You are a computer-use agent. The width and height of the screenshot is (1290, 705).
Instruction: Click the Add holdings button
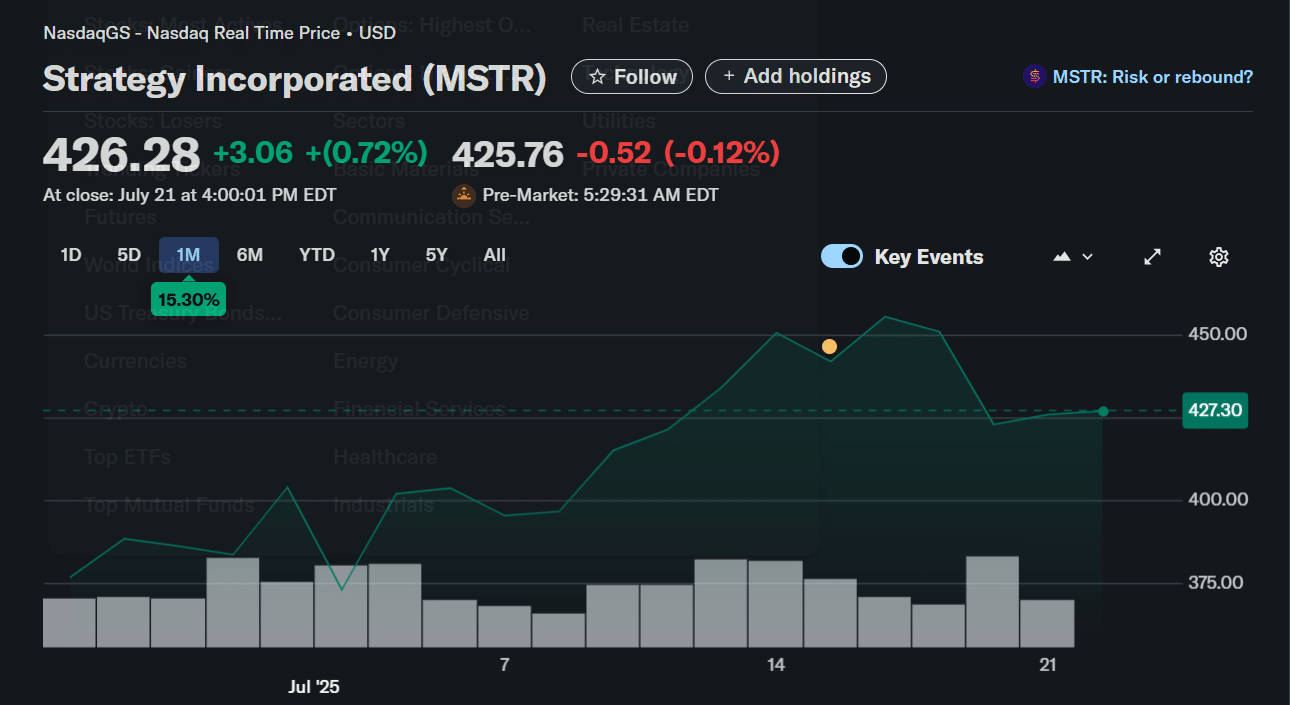[796, 76]
